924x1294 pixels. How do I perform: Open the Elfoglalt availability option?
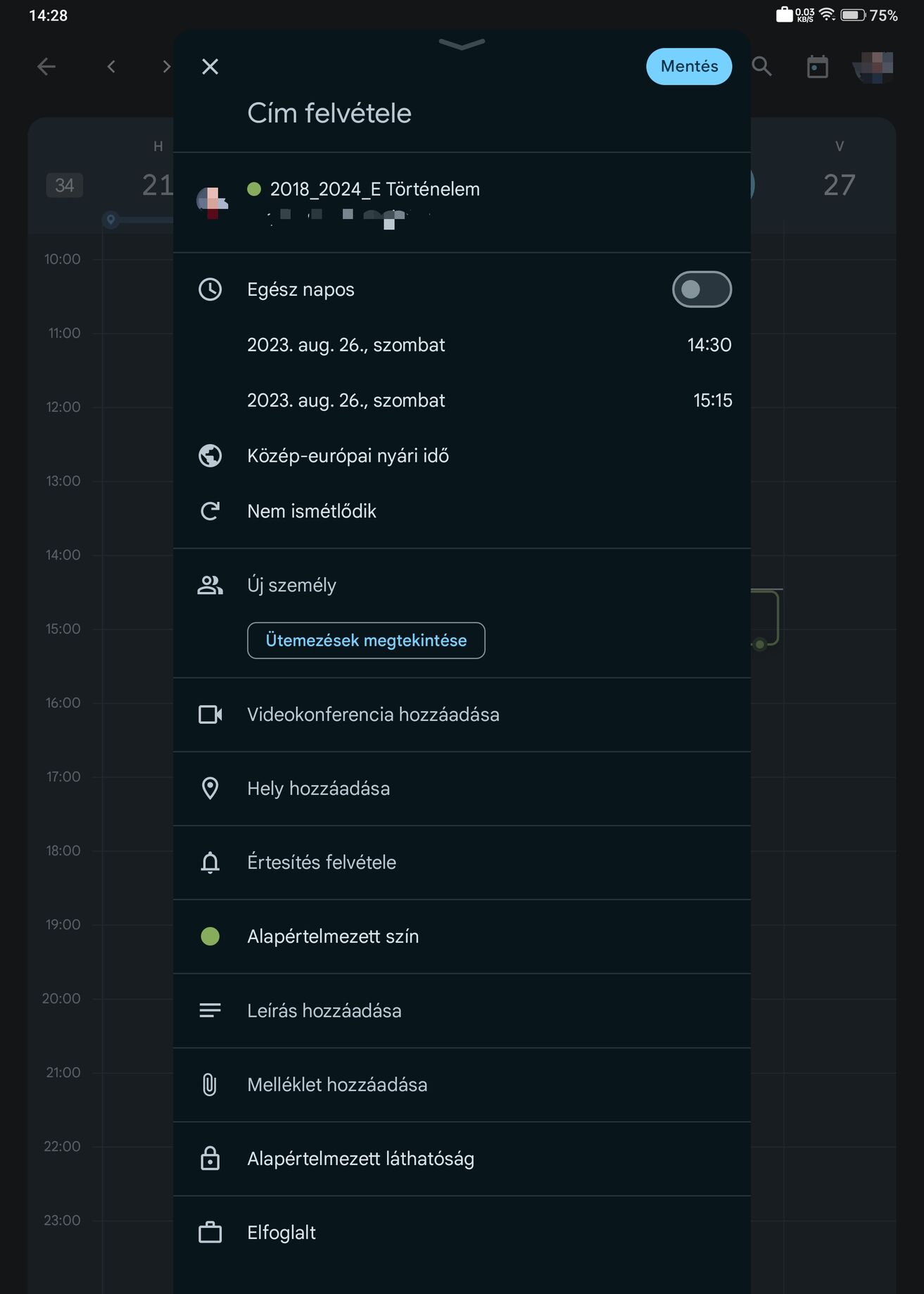point(462,1233)
